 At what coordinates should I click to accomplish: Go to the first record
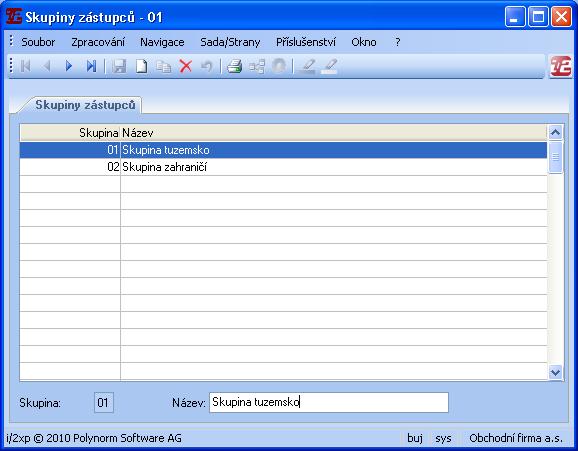pos(25,66)
